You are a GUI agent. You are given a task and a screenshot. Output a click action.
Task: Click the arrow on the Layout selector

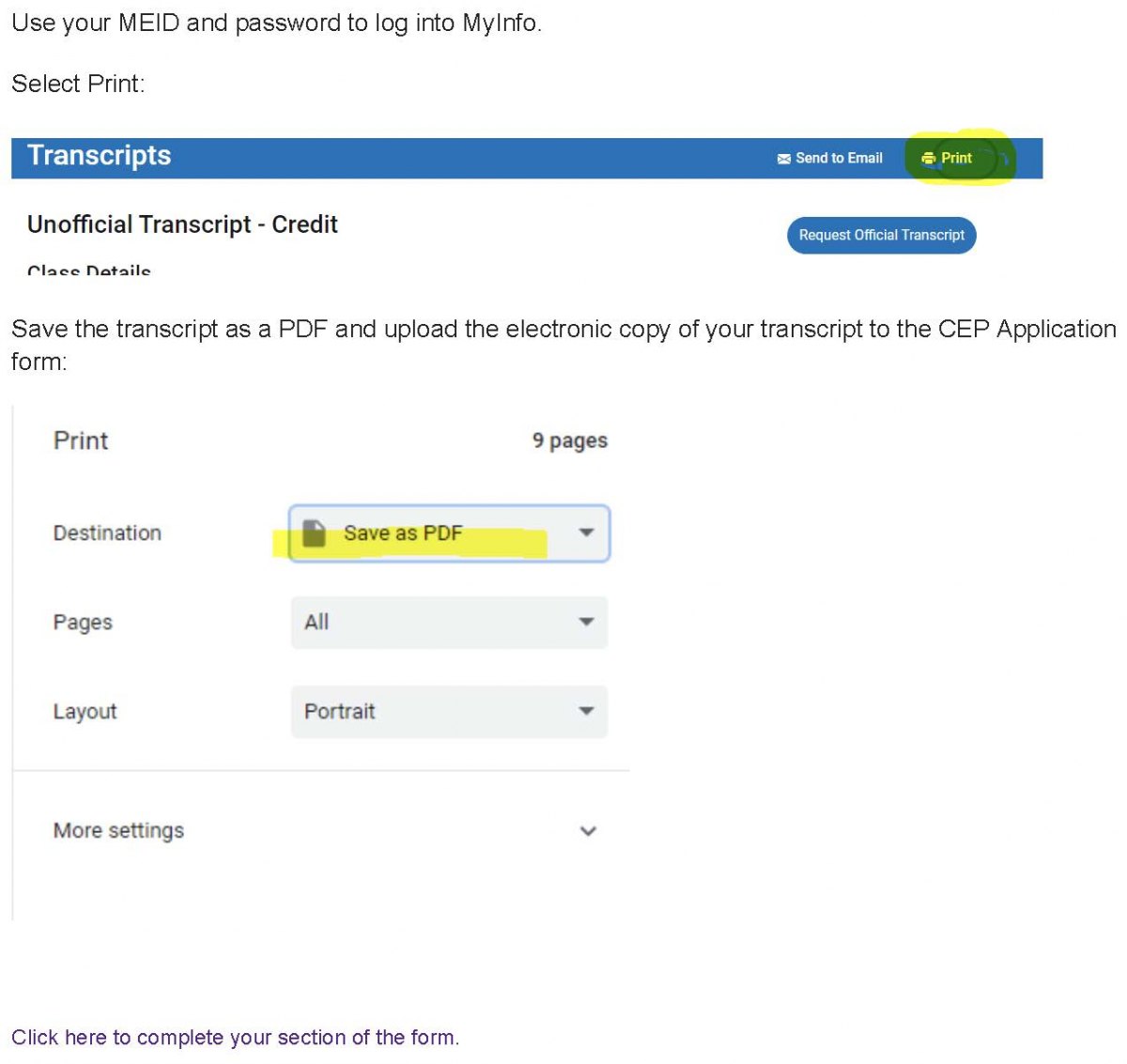point(586,711)
